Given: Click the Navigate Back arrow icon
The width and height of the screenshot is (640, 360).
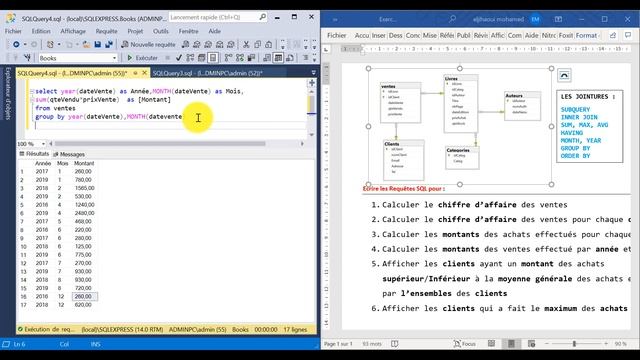Looking at the screenshot, I should (x=16, y=44).
